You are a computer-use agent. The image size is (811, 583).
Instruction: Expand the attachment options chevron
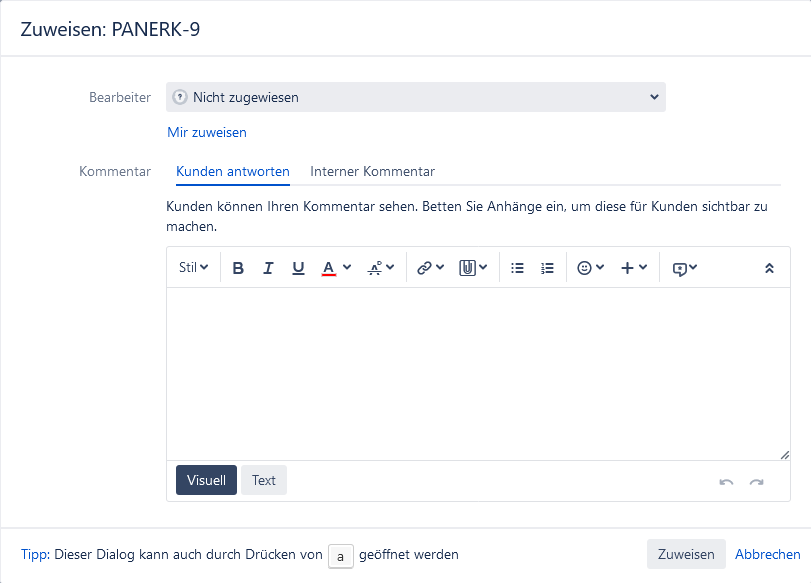coord(483,267)
